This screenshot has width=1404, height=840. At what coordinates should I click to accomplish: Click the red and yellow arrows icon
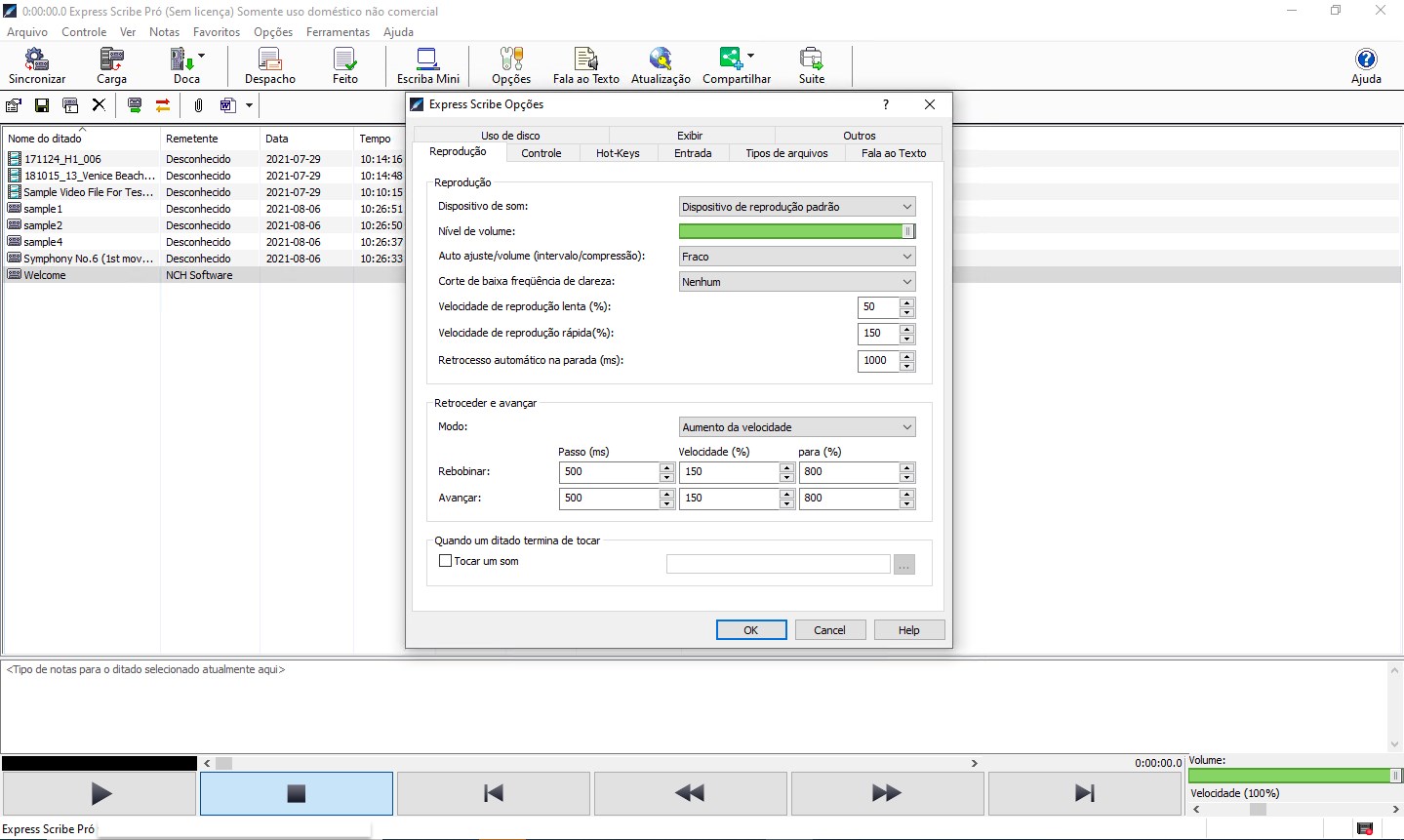(x=163, y=105)
